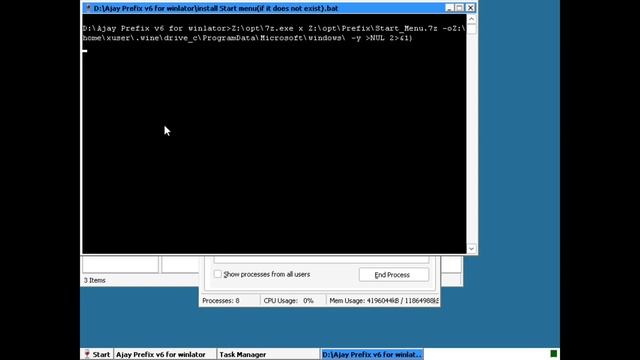The height and width of the screenshot is (360, 640).
Task: Click End Process button in Task Manager
Action: click(393, 275)
